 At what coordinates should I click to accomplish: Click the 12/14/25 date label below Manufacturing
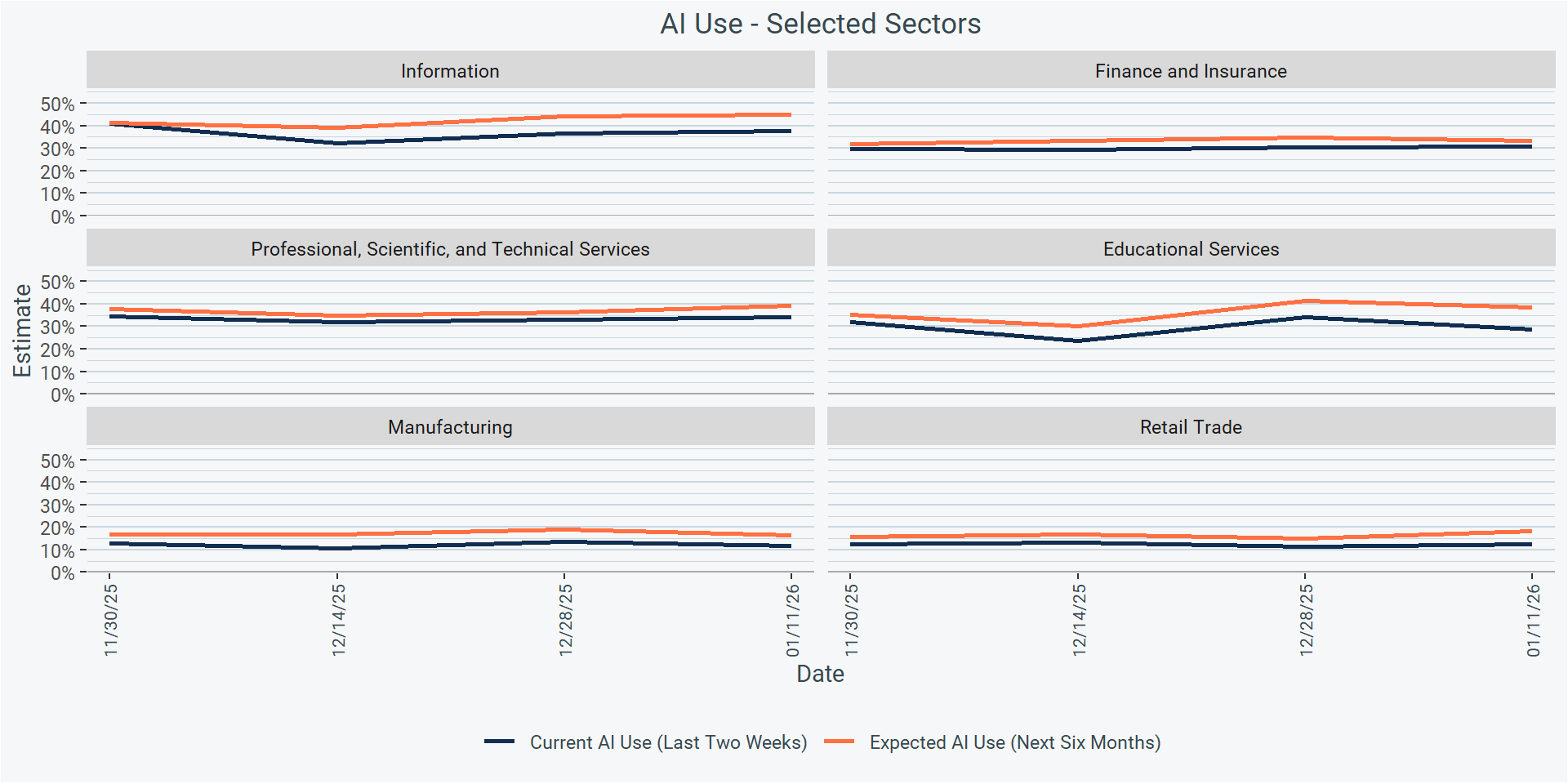tap(339, 620)
